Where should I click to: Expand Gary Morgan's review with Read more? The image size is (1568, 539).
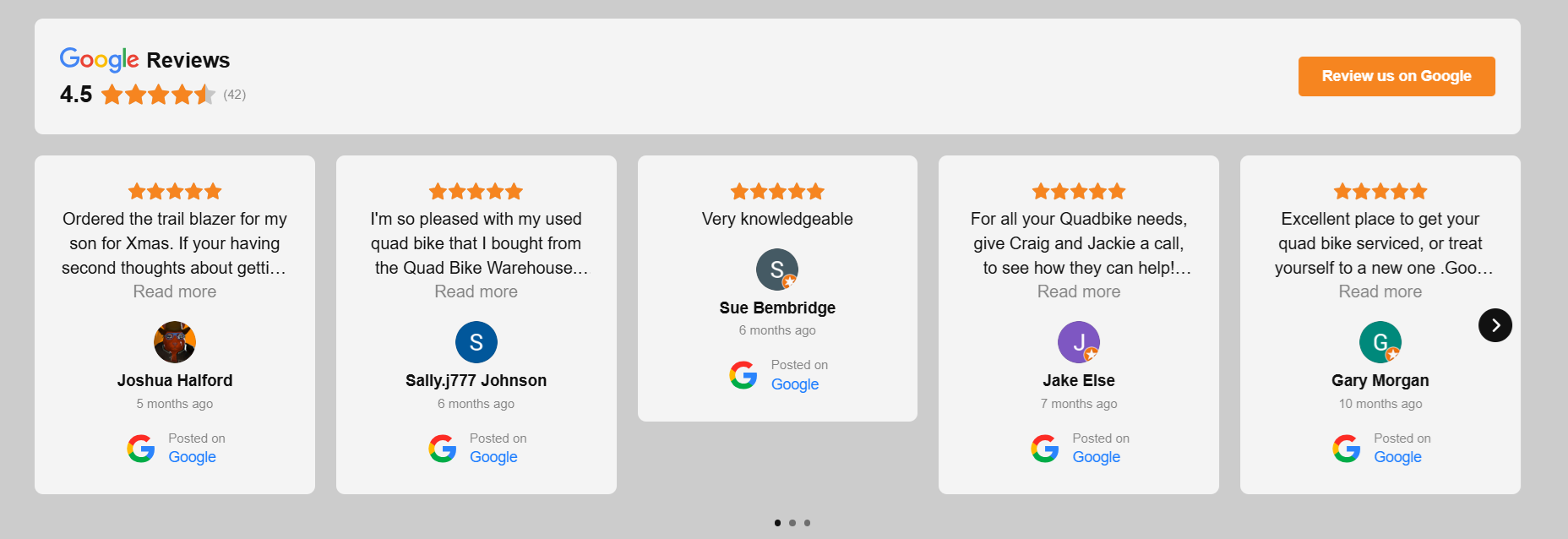(x=1380, y=291)
